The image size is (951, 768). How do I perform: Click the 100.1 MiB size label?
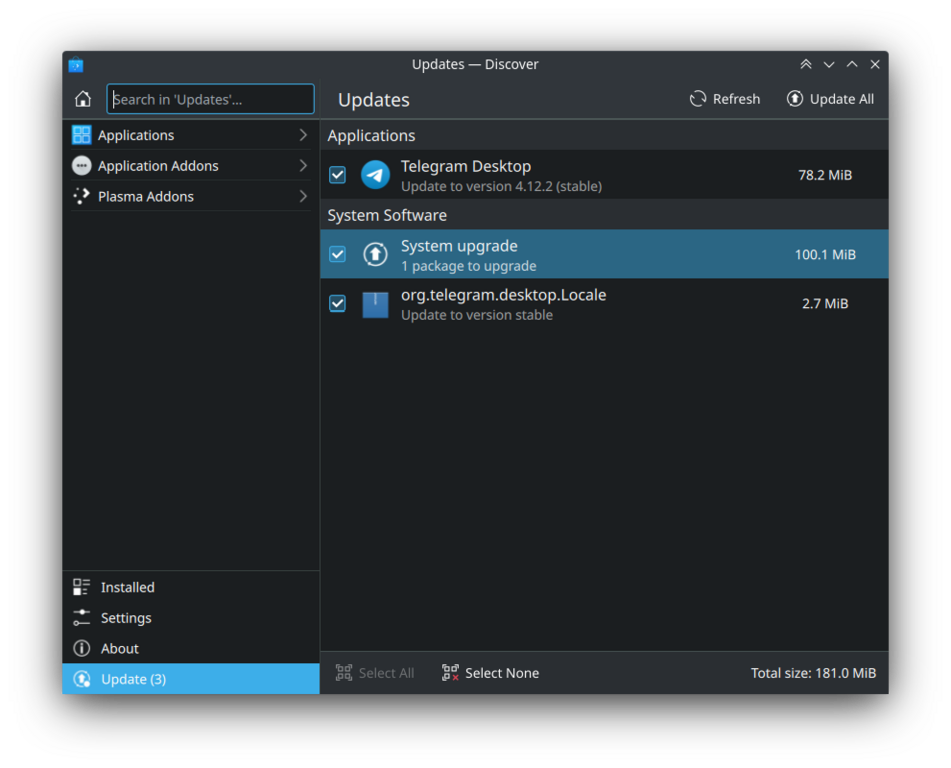pyautogui.click(x=825, y=254)
